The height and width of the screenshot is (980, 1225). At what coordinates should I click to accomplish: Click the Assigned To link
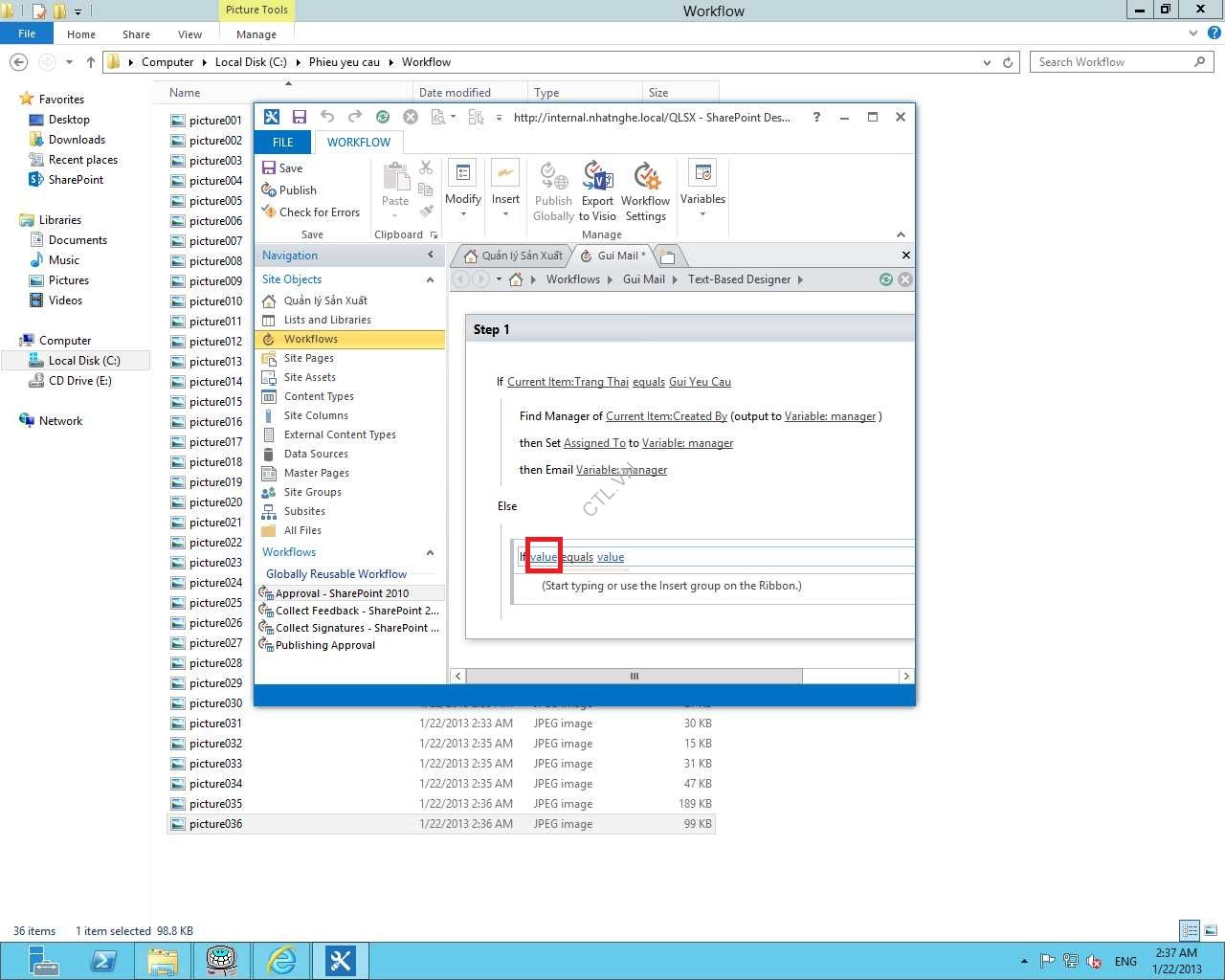coord(594,443)
